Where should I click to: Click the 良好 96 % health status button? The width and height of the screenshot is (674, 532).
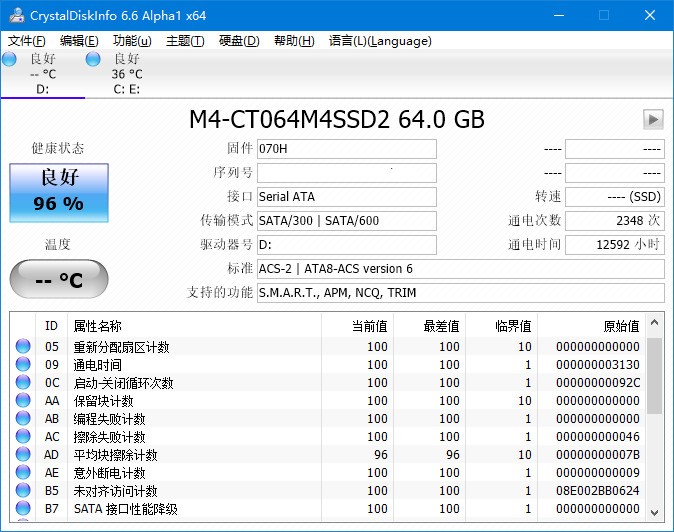pos(59,193)
